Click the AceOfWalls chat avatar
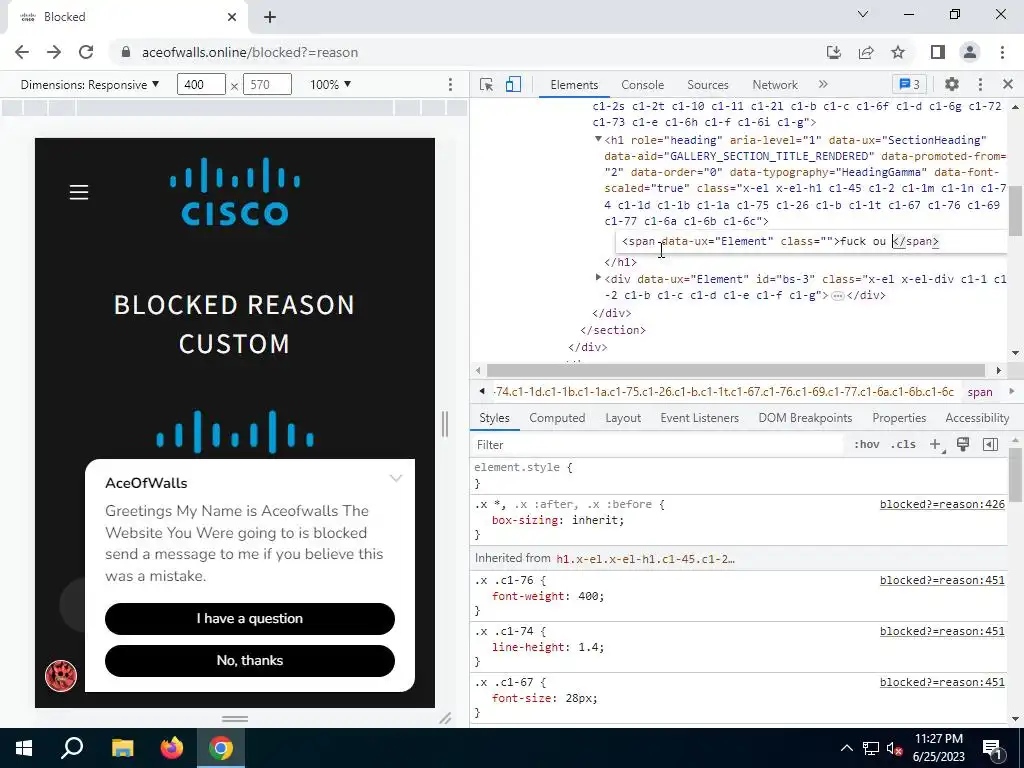This screenshot has height=768, width=1024. [61, 675]
